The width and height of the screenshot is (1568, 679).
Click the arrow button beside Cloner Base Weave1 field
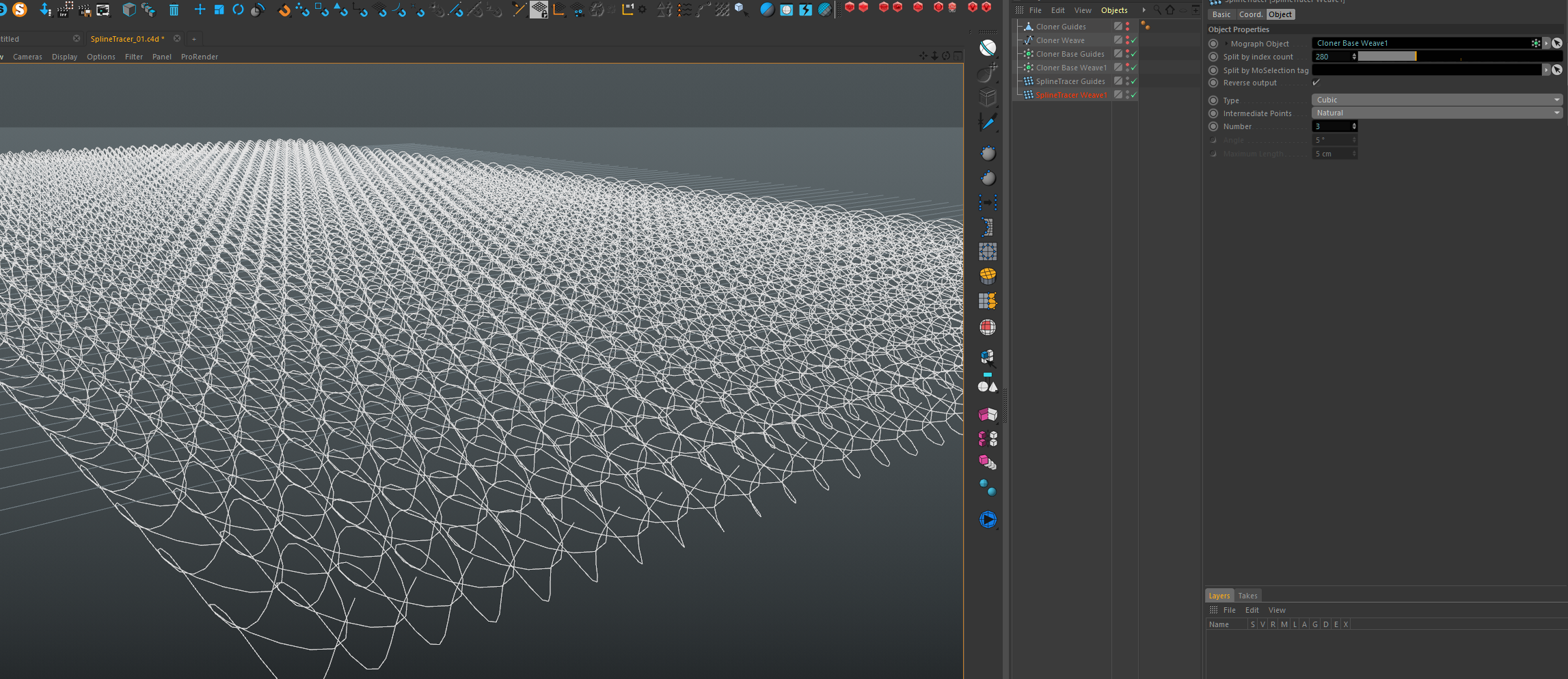(x=1546, y=43)
